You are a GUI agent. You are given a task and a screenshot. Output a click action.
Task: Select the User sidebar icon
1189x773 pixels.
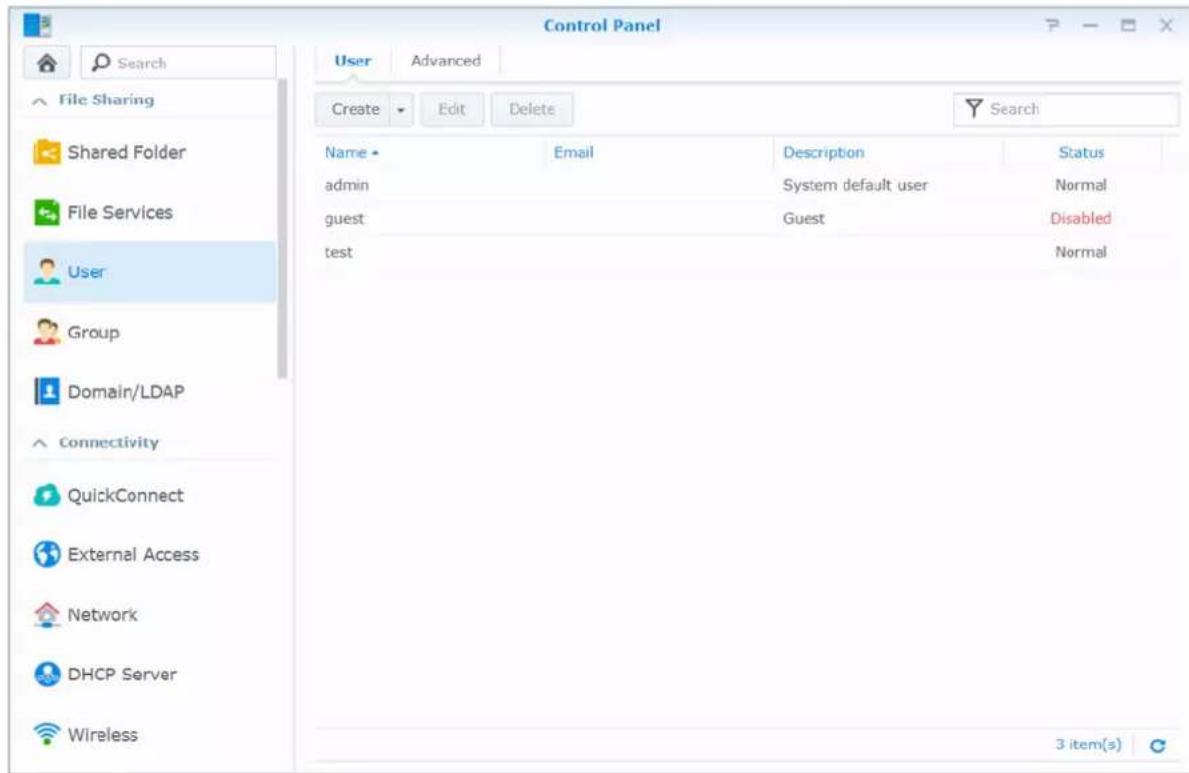[x=46, y=272]
